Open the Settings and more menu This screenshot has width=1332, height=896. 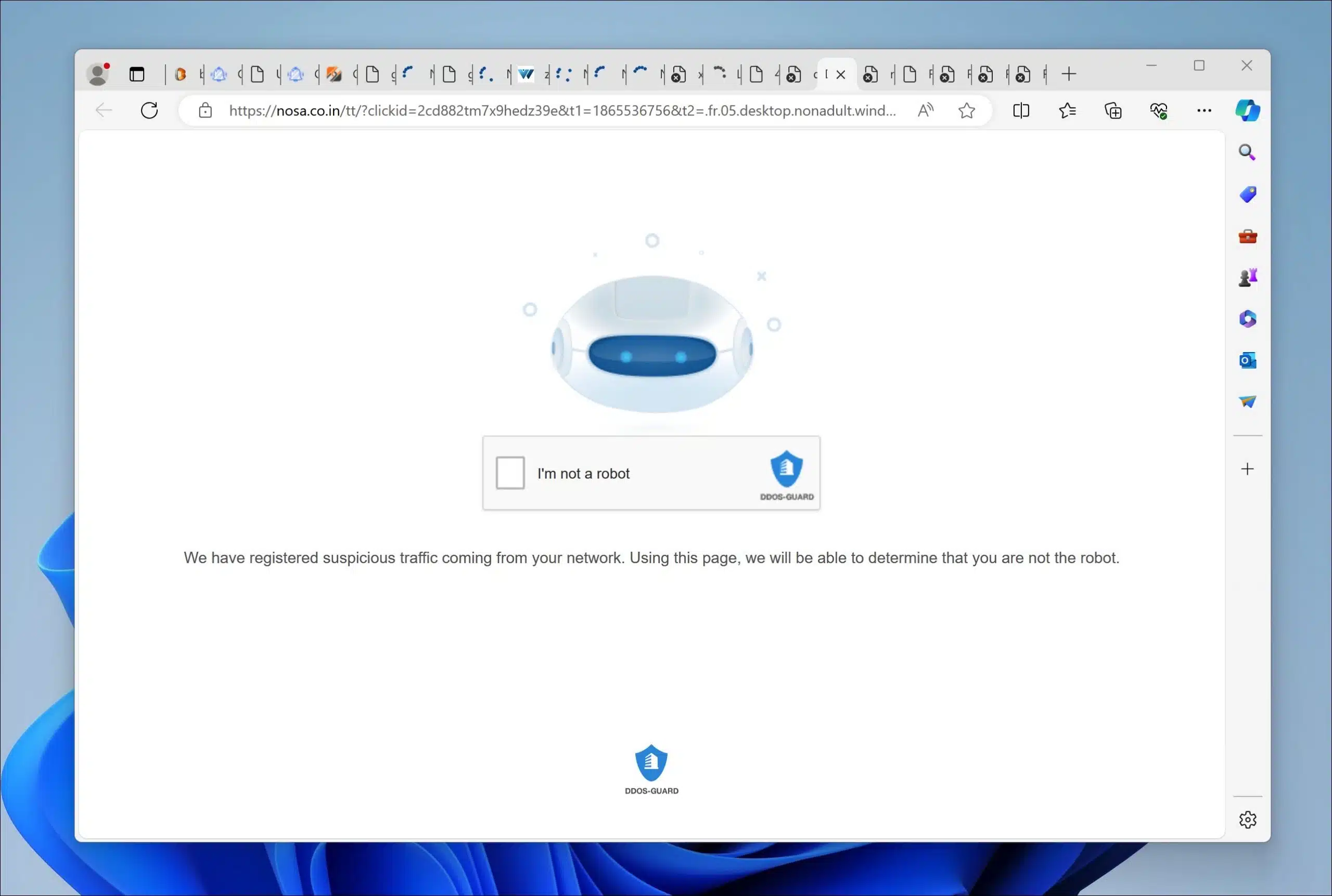pyautogui.click(x=1204, y=110)
